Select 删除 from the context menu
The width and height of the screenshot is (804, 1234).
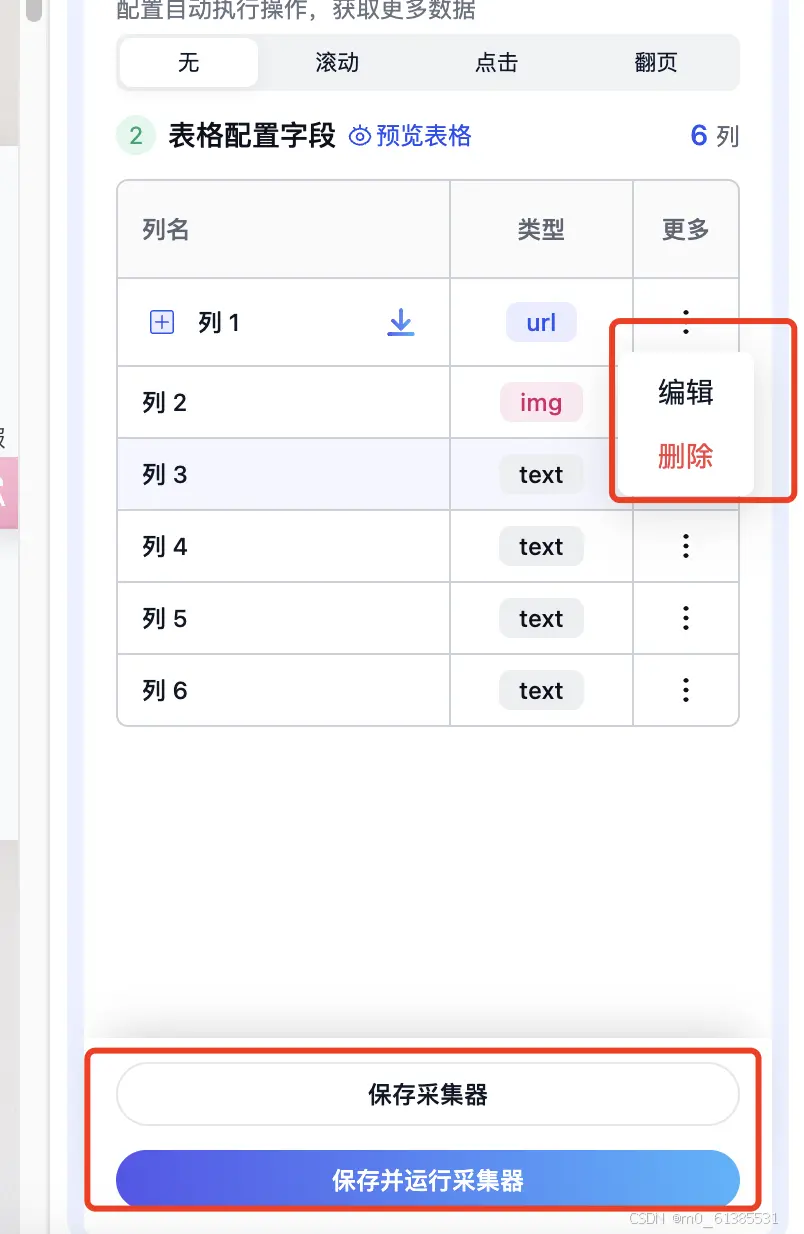685,455
